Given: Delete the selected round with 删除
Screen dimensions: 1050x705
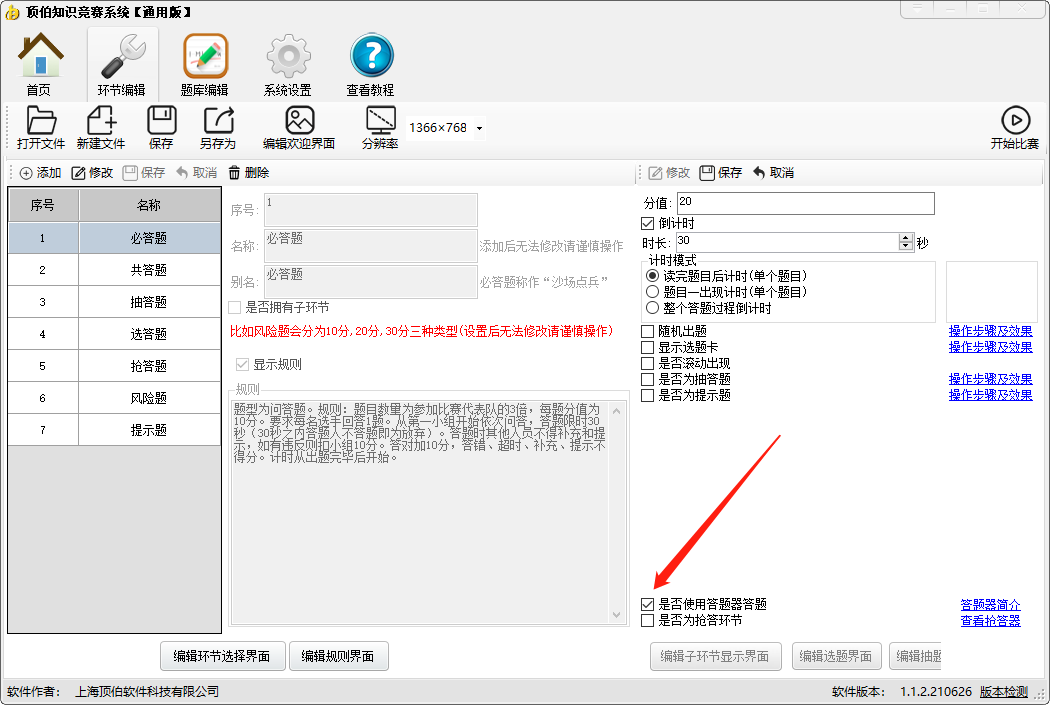Looking at the screenshot, I should coord(248,173).
